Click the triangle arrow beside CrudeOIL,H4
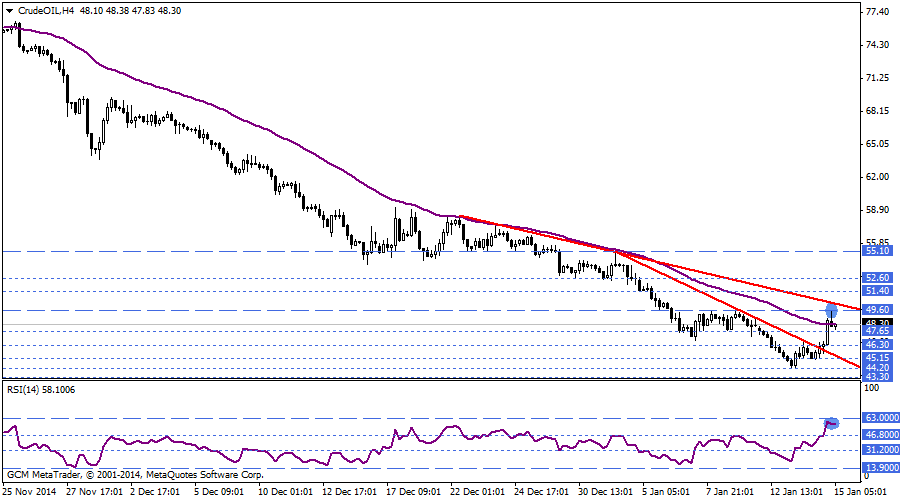Image resolution: width=900 pixels, height=500 pixels. [x=9, y=9]
